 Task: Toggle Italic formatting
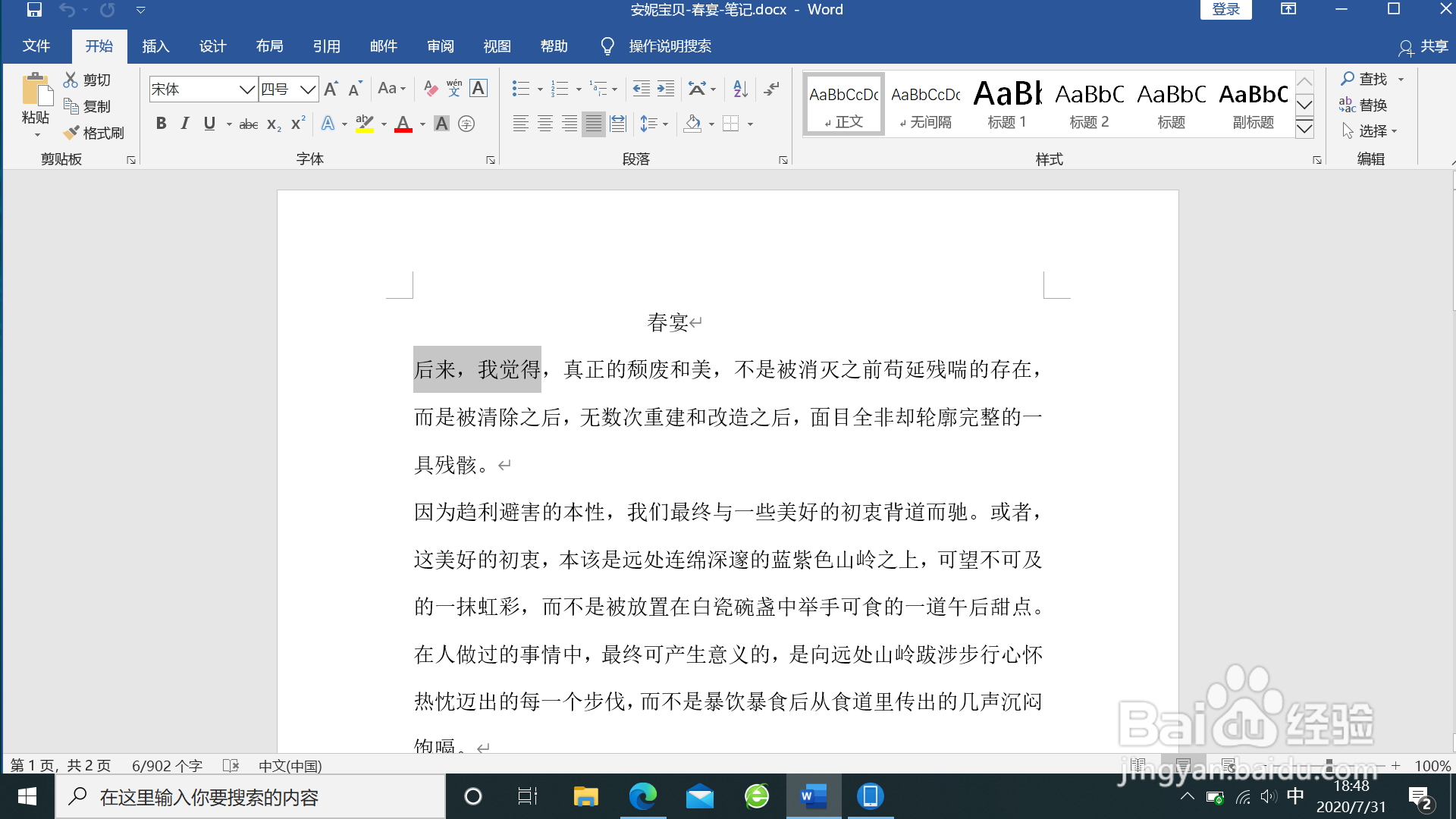(x=185, y=124)
